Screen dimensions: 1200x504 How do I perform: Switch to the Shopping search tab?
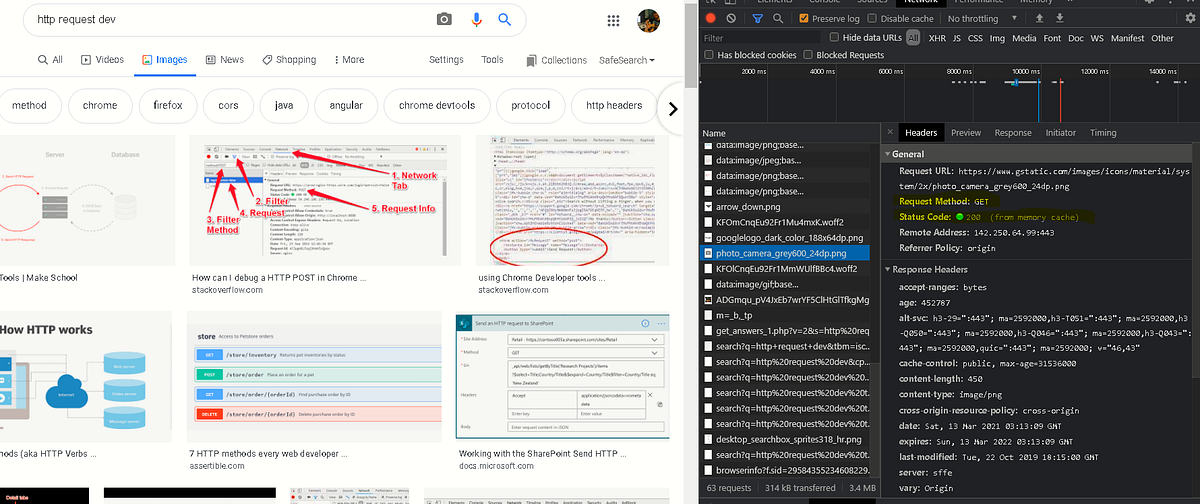click(288, 60)
